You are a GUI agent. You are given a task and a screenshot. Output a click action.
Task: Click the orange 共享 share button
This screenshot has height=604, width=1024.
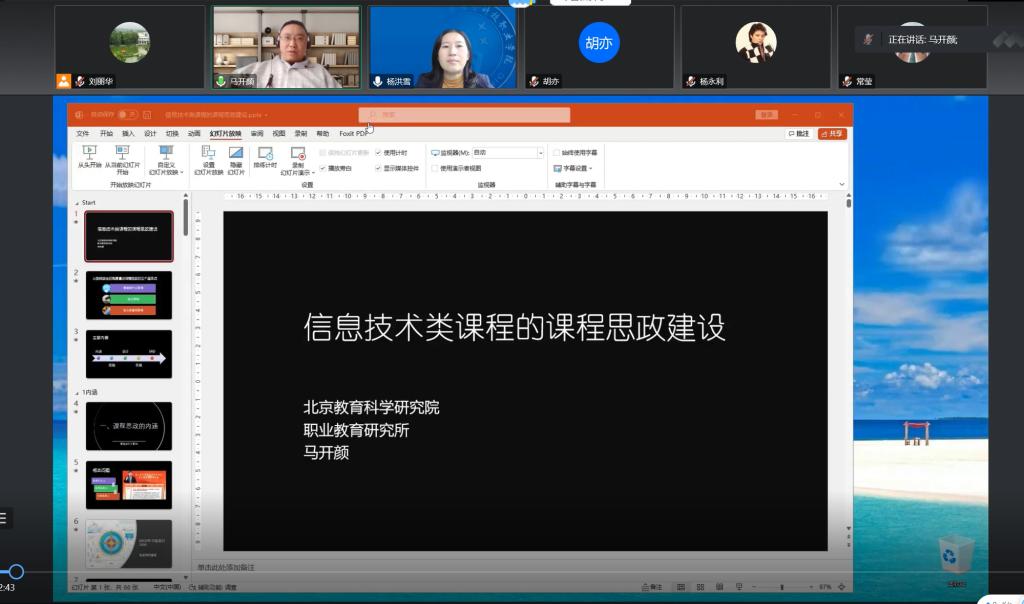(x=833, y=133)
